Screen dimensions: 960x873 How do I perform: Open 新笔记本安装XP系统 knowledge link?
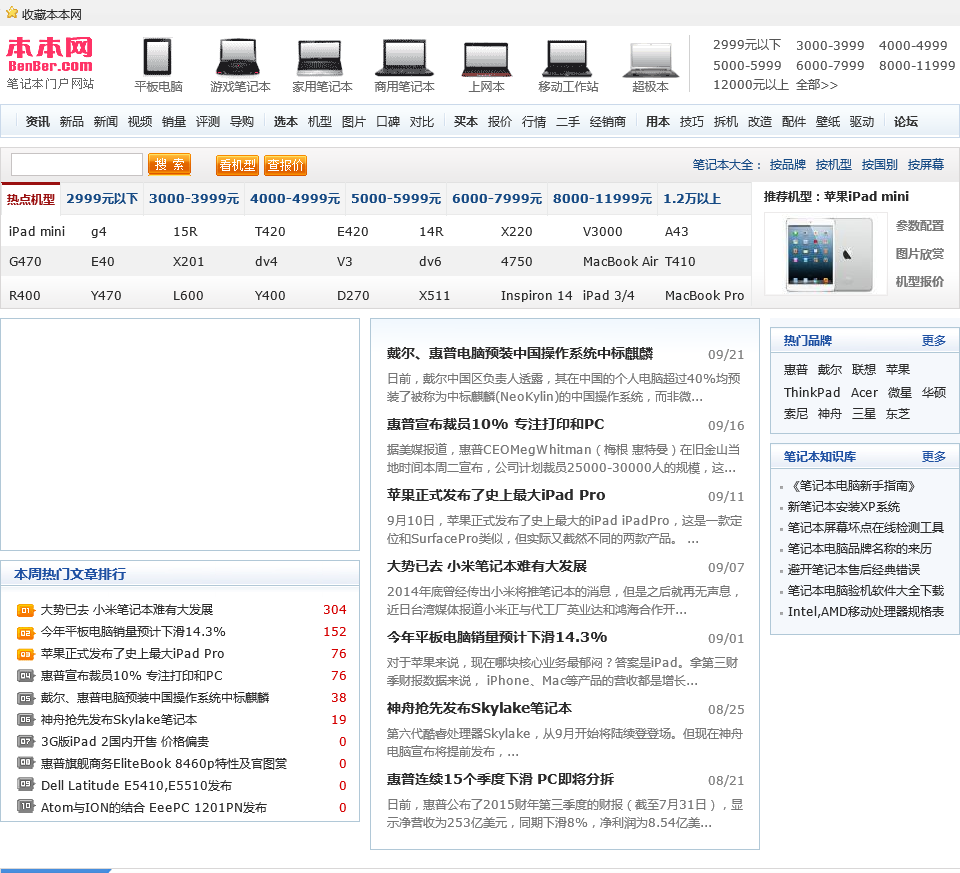coord(844,507)
